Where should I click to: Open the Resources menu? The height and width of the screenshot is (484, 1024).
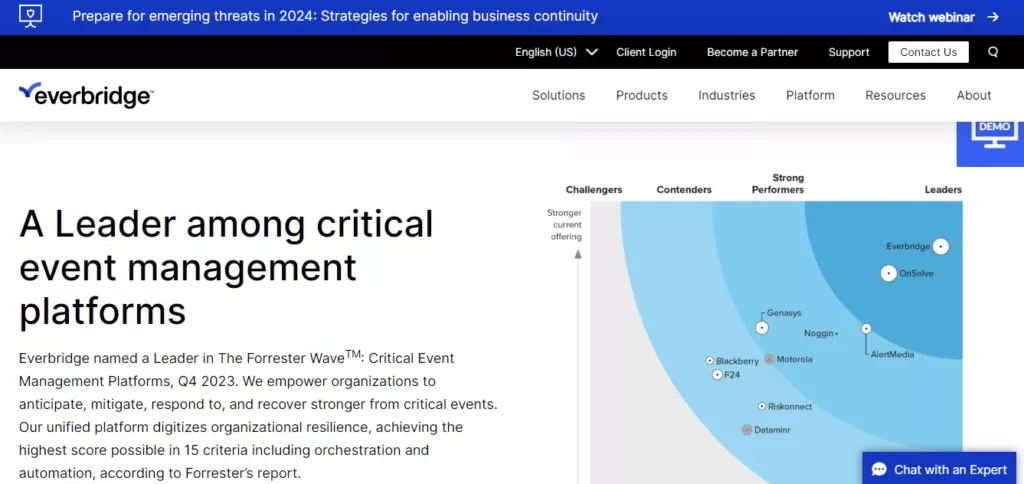pyautogui.click(x=895, y=95)
